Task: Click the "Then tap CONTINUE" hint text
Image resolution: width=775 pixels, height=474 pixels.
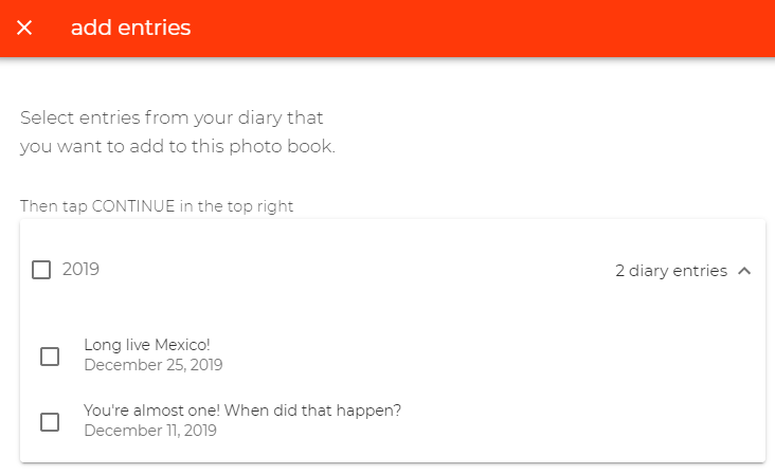Action: [156, 207]
